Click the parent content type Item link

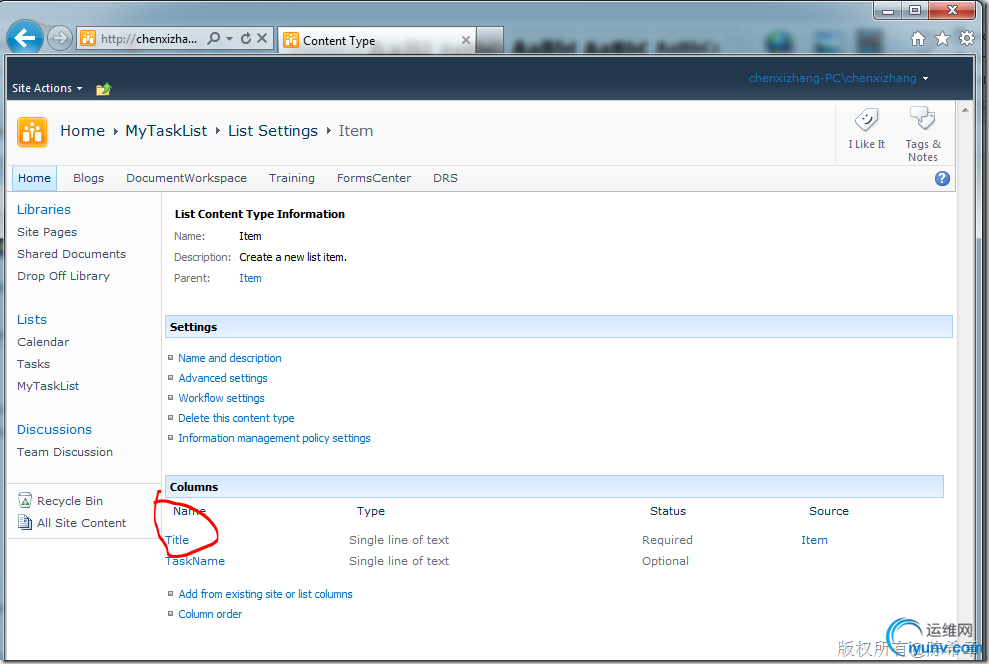point(250,278)
